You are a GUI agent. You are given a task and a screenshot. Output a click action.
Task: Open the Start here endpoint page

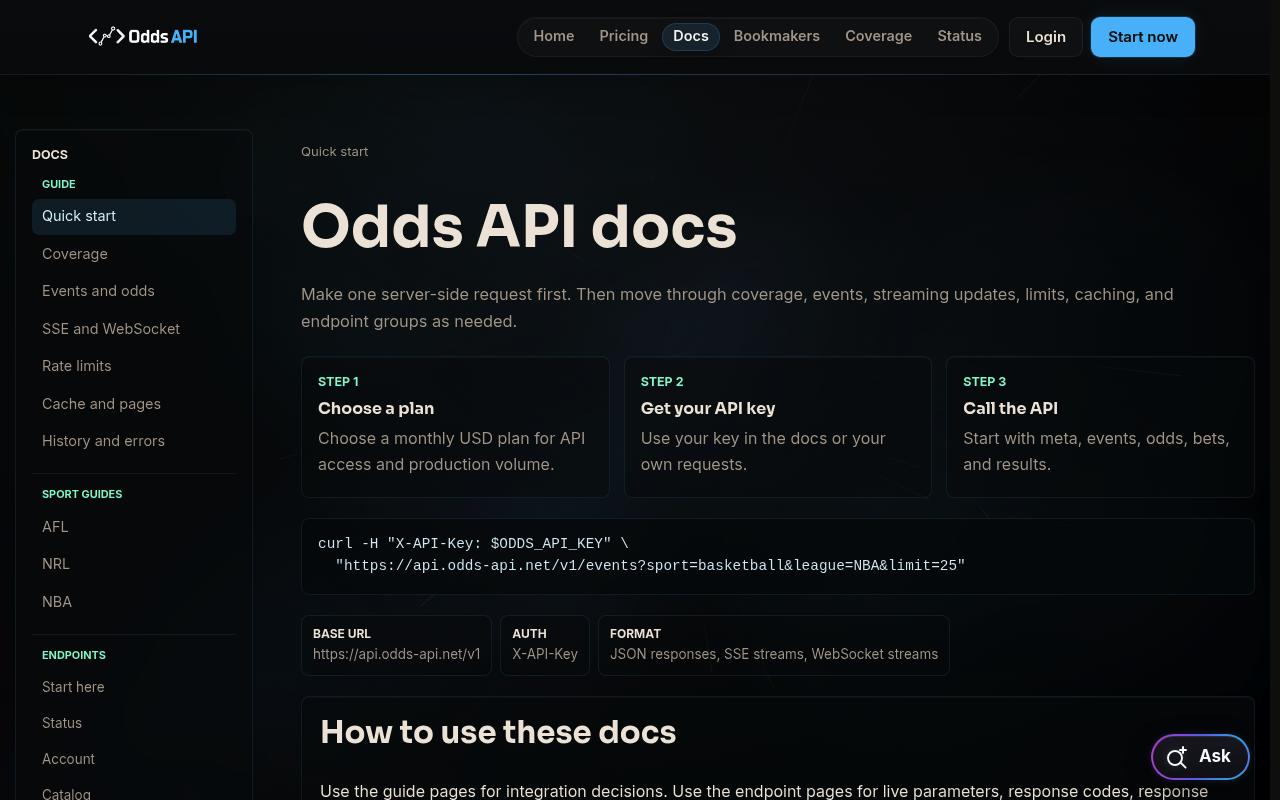click(134, 687)
